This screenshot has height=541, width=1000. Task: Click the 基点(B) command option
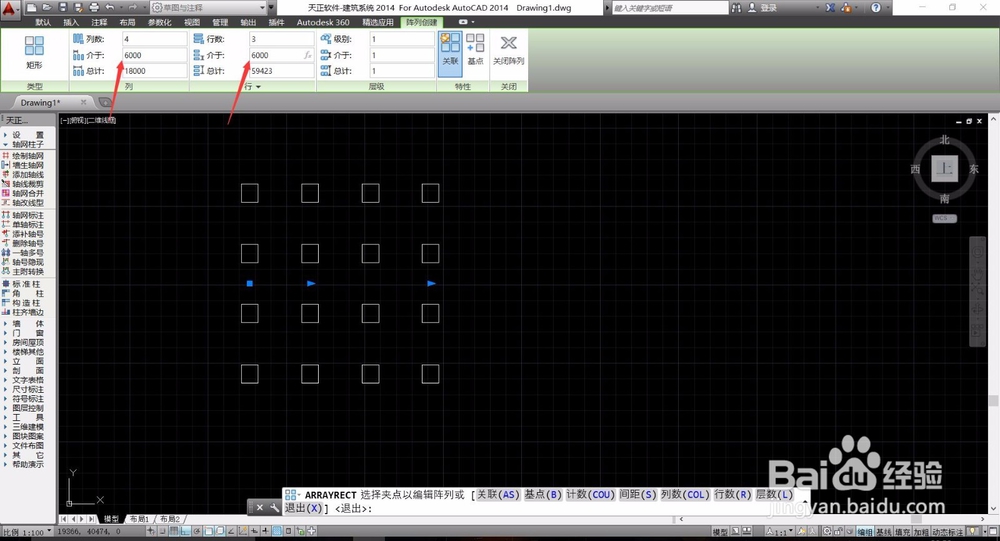pyautogui.click(x=543, y=494)
